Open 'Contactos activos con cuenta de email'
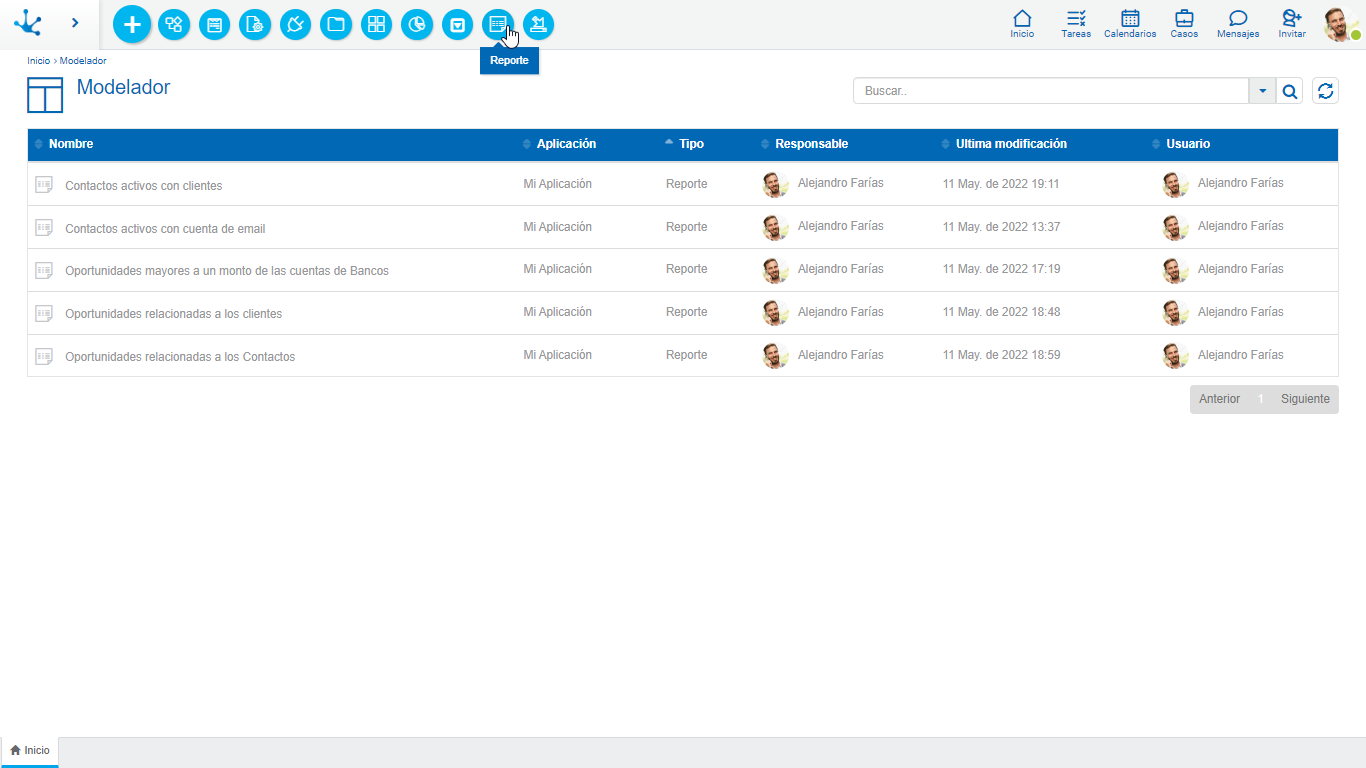 pos(165,229)
